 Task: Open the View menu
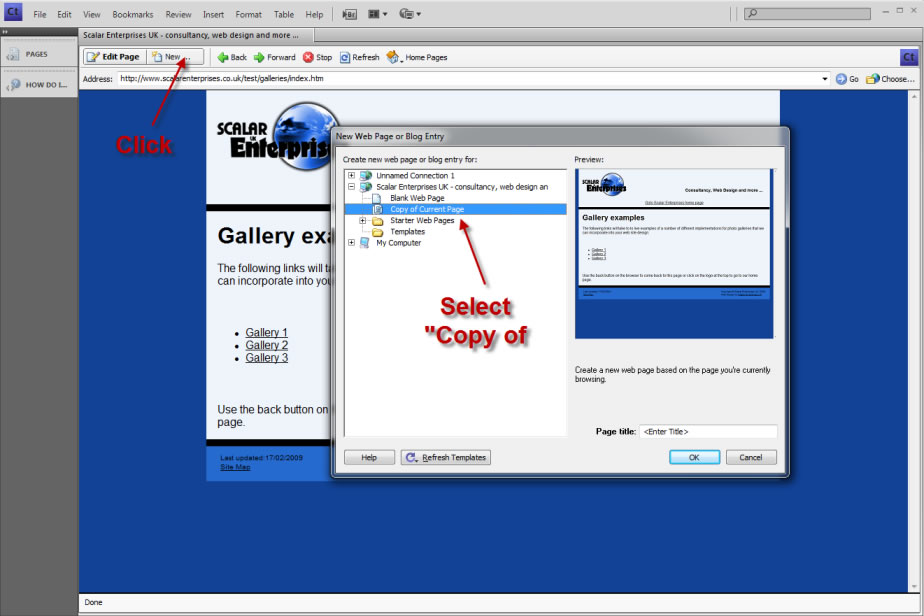[91, 14]
